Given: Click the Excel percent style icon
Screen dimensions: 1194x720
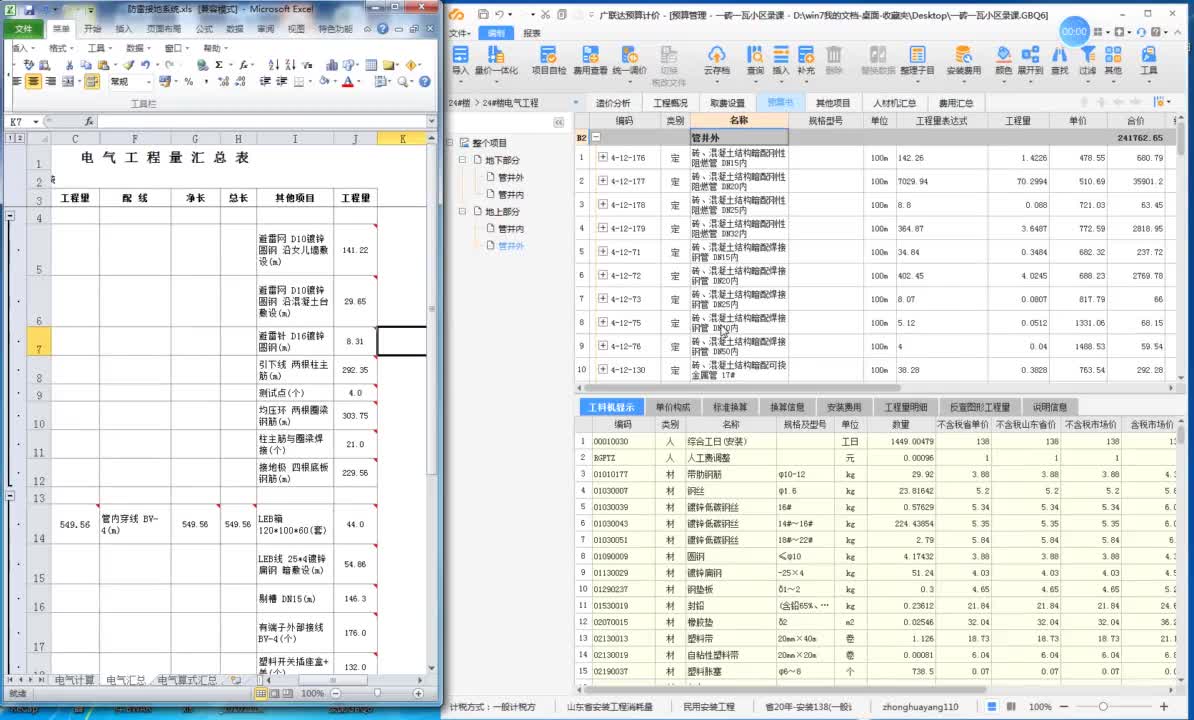Looking at the screenshot, I should [188, 81].
